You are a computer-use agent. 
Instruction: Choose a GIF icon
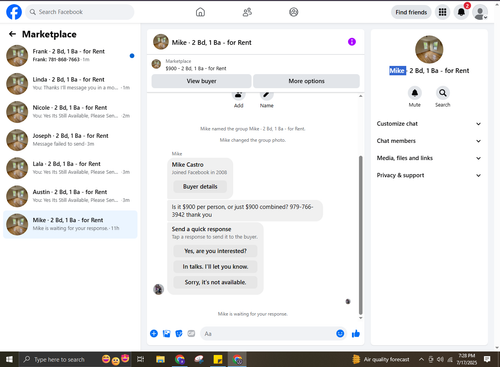point(191,333)
